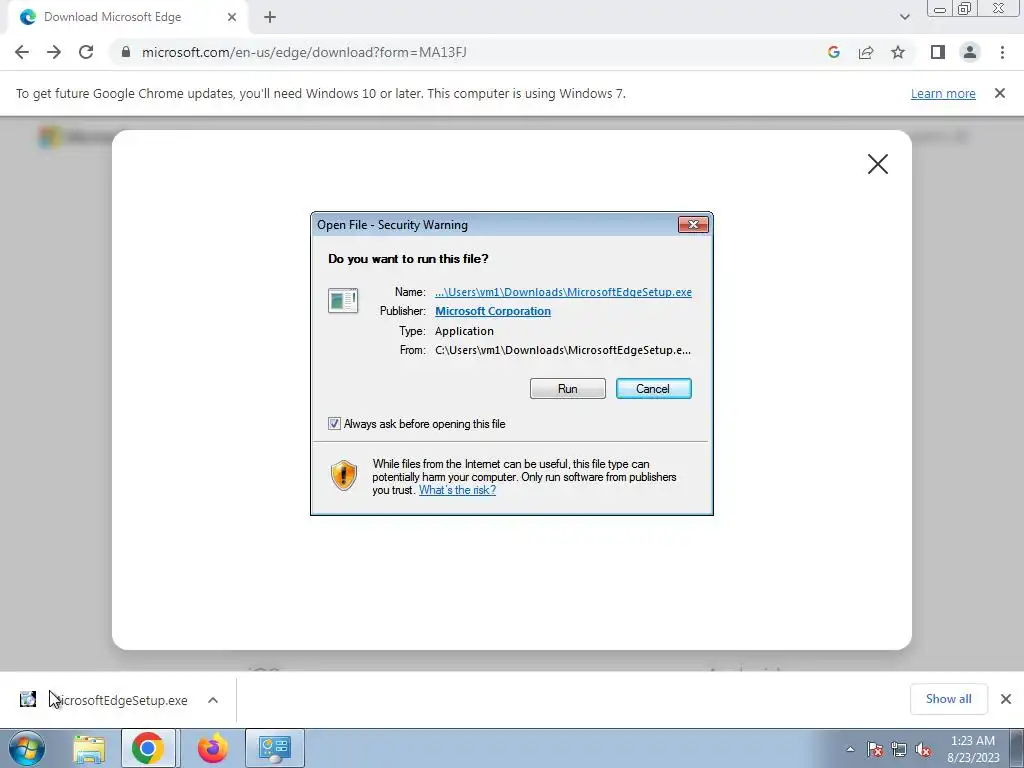Click the warning shield icon in dialog
Viewport: 1024px width, 768px height.
[344, 475]
